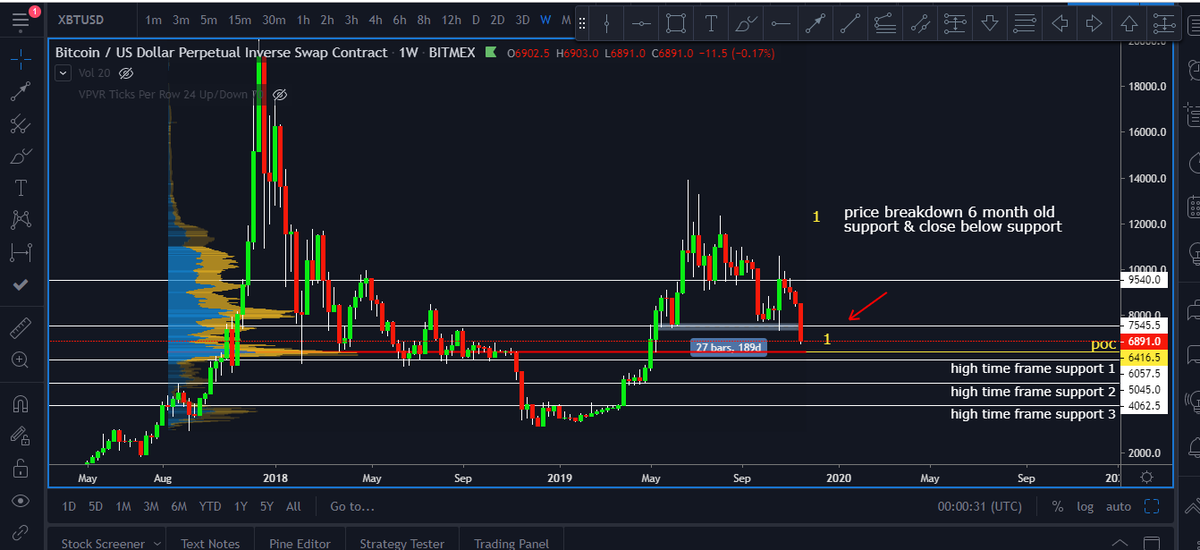This screenshot has height=550, width=1200.
Task: Open the patterns tool in left sidebar
Action: click(21, 220)
